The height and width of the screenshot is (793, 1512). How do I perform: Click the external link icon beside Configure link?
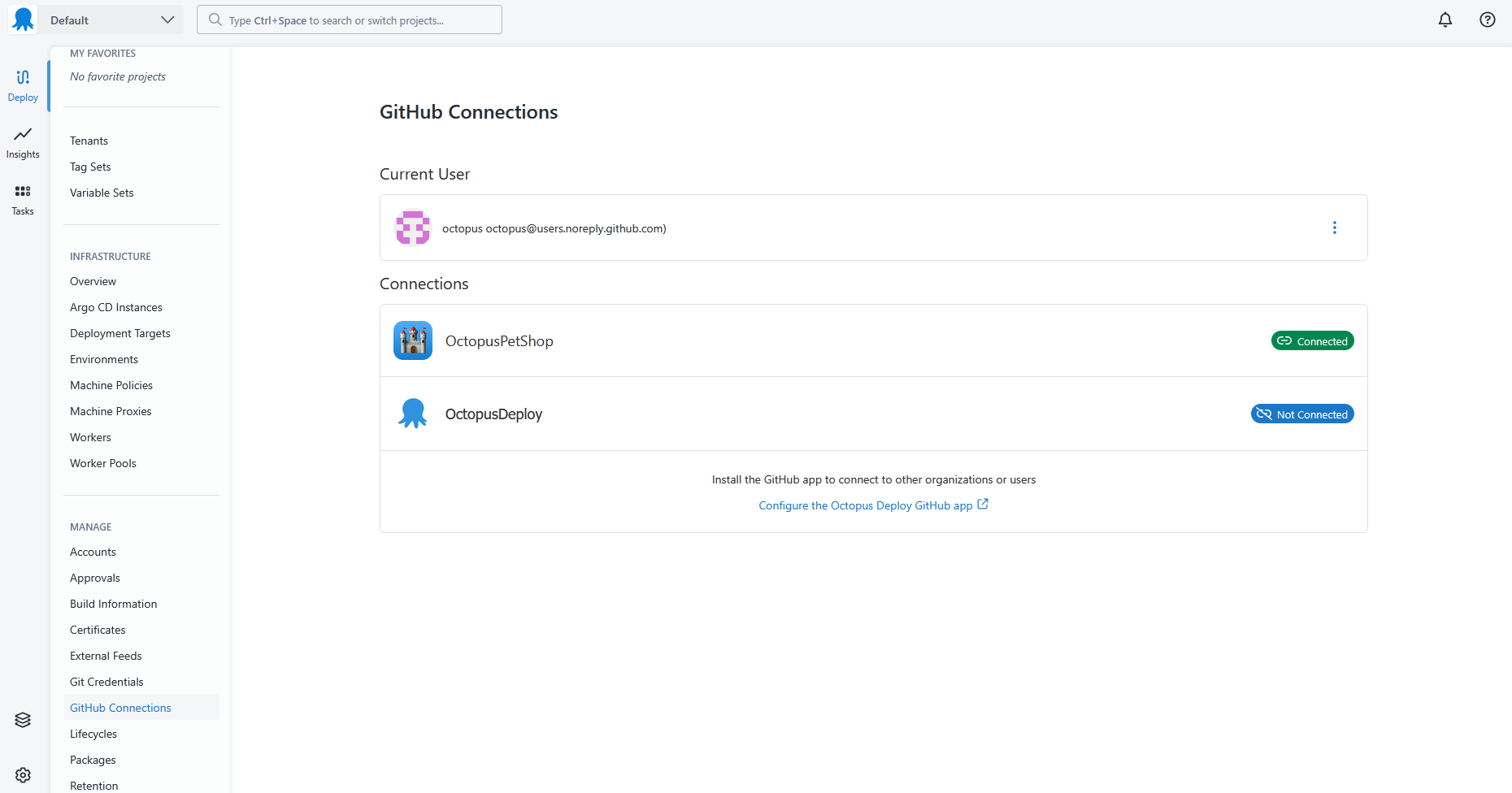pos(983,505)
